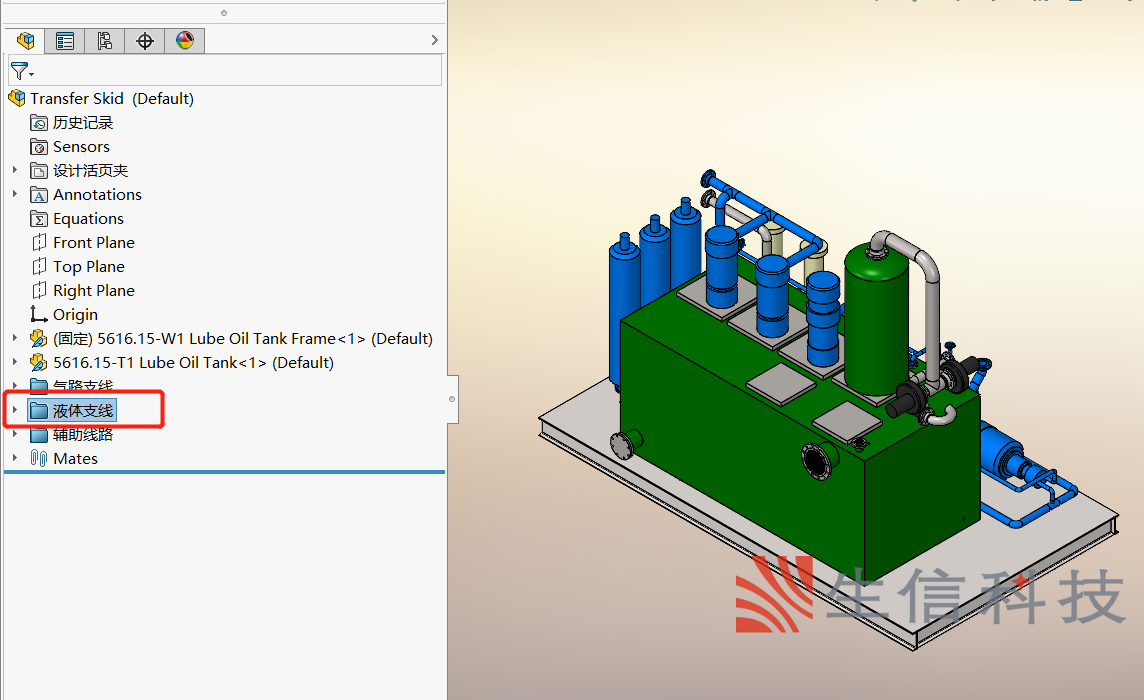Screen dimensions: 1144x700
Task: Click the Top Plane icon
Action: (x=39, y=266)
